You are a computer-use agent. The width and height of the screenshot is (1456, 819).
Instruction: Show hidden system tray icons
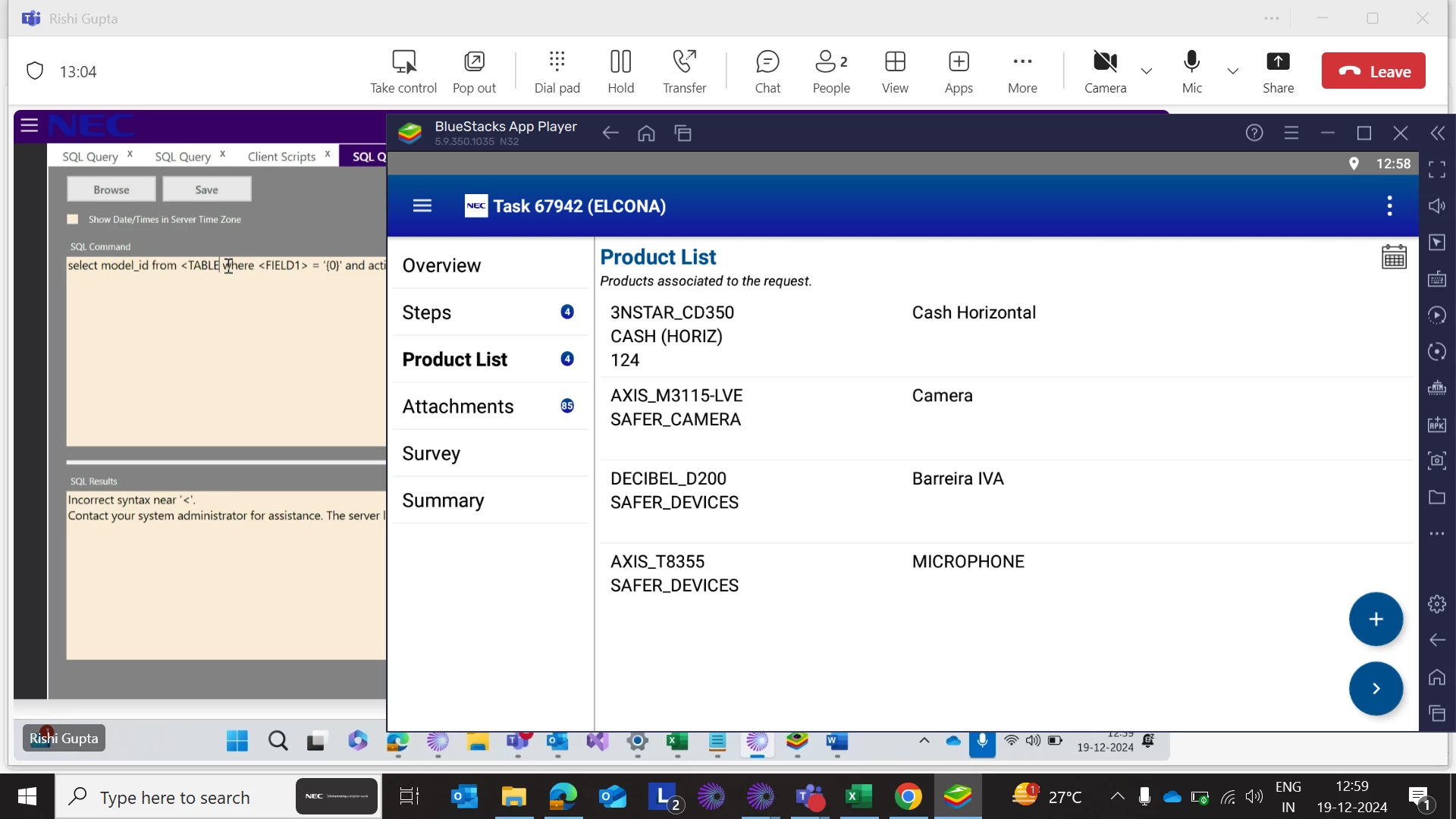[1117, 796]
